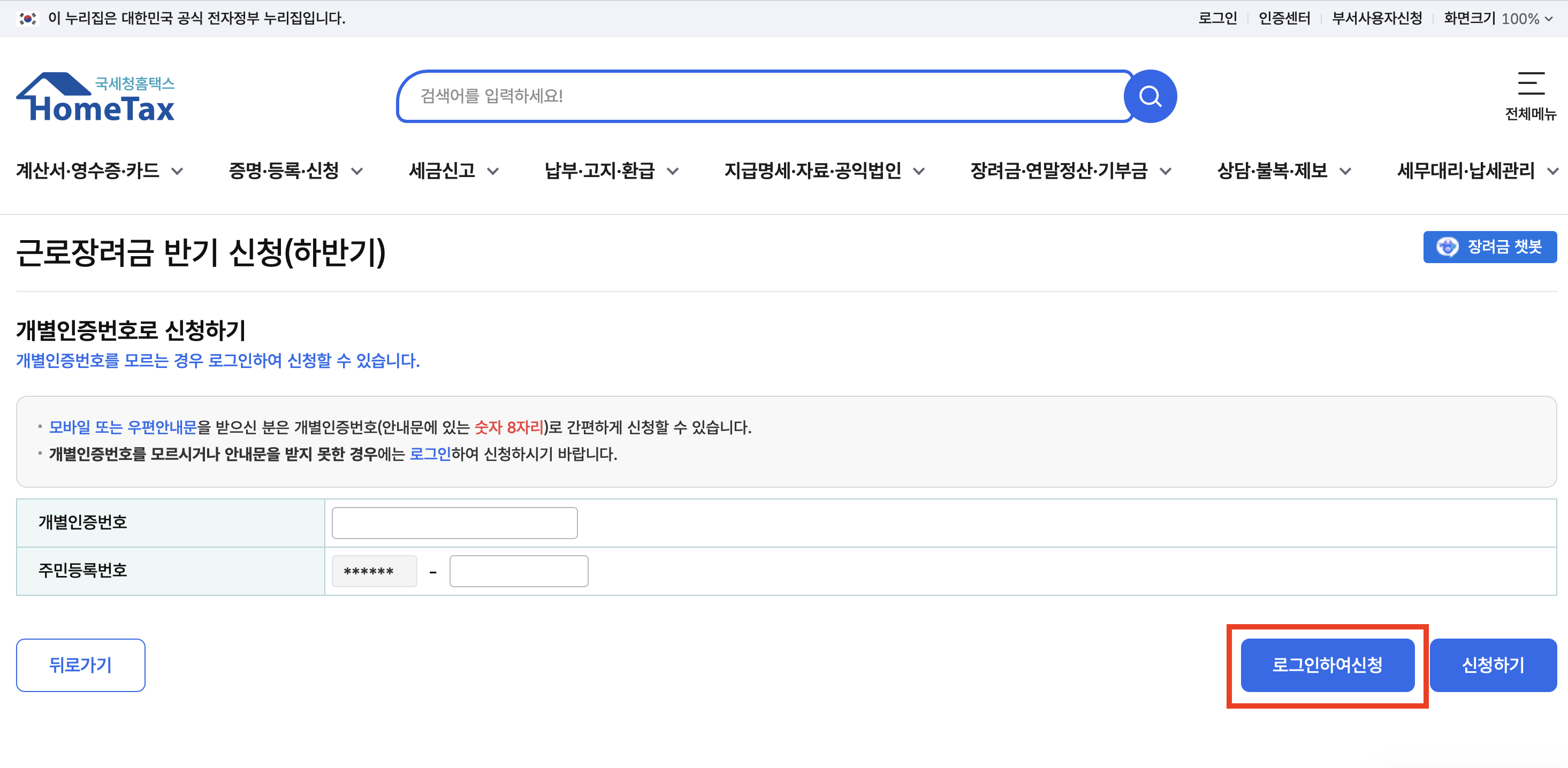Click 로그인 link in top bar

[x=1217, y=18]
